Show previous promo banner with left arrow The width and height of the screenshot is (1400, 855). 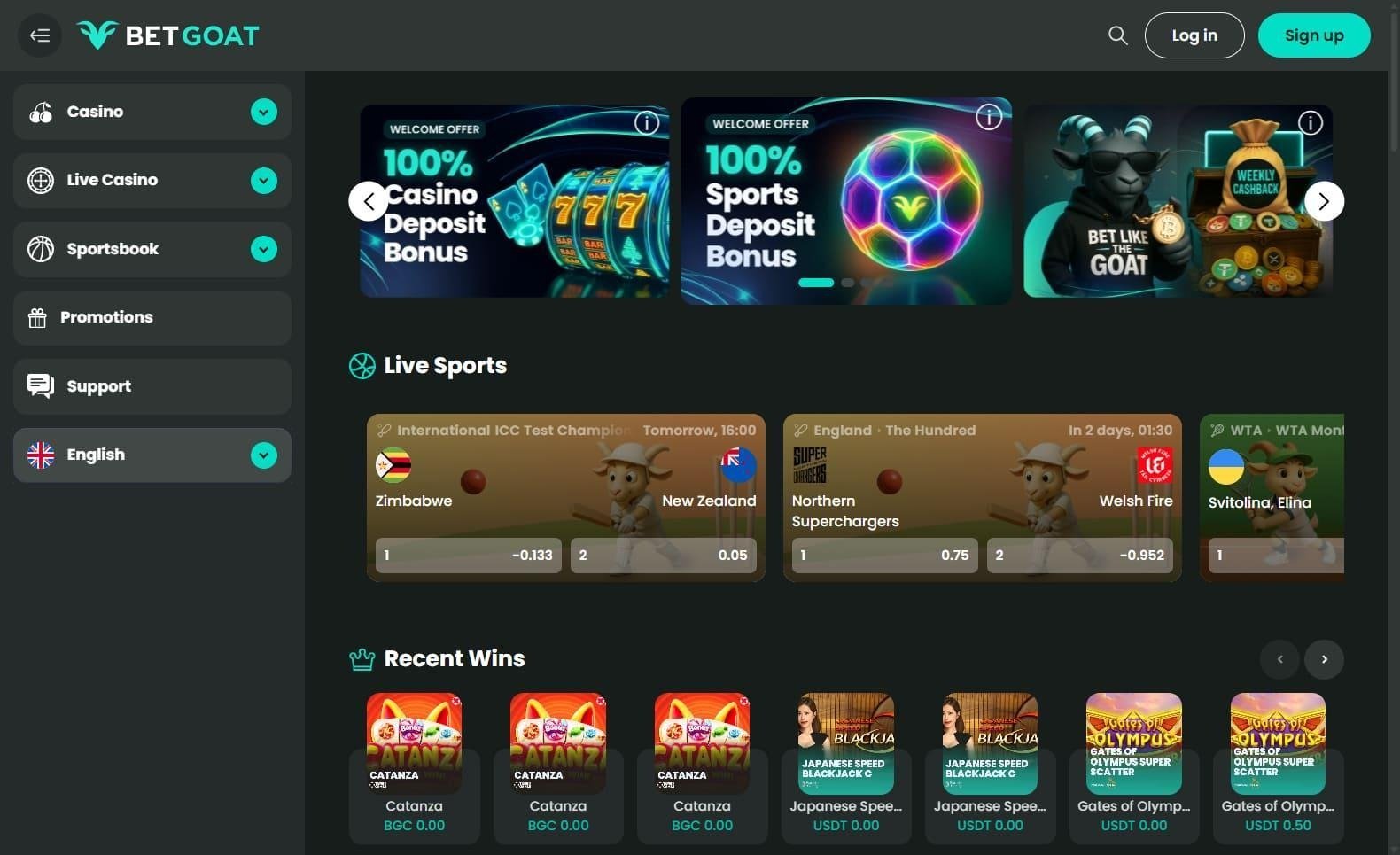tap(369, 201)
